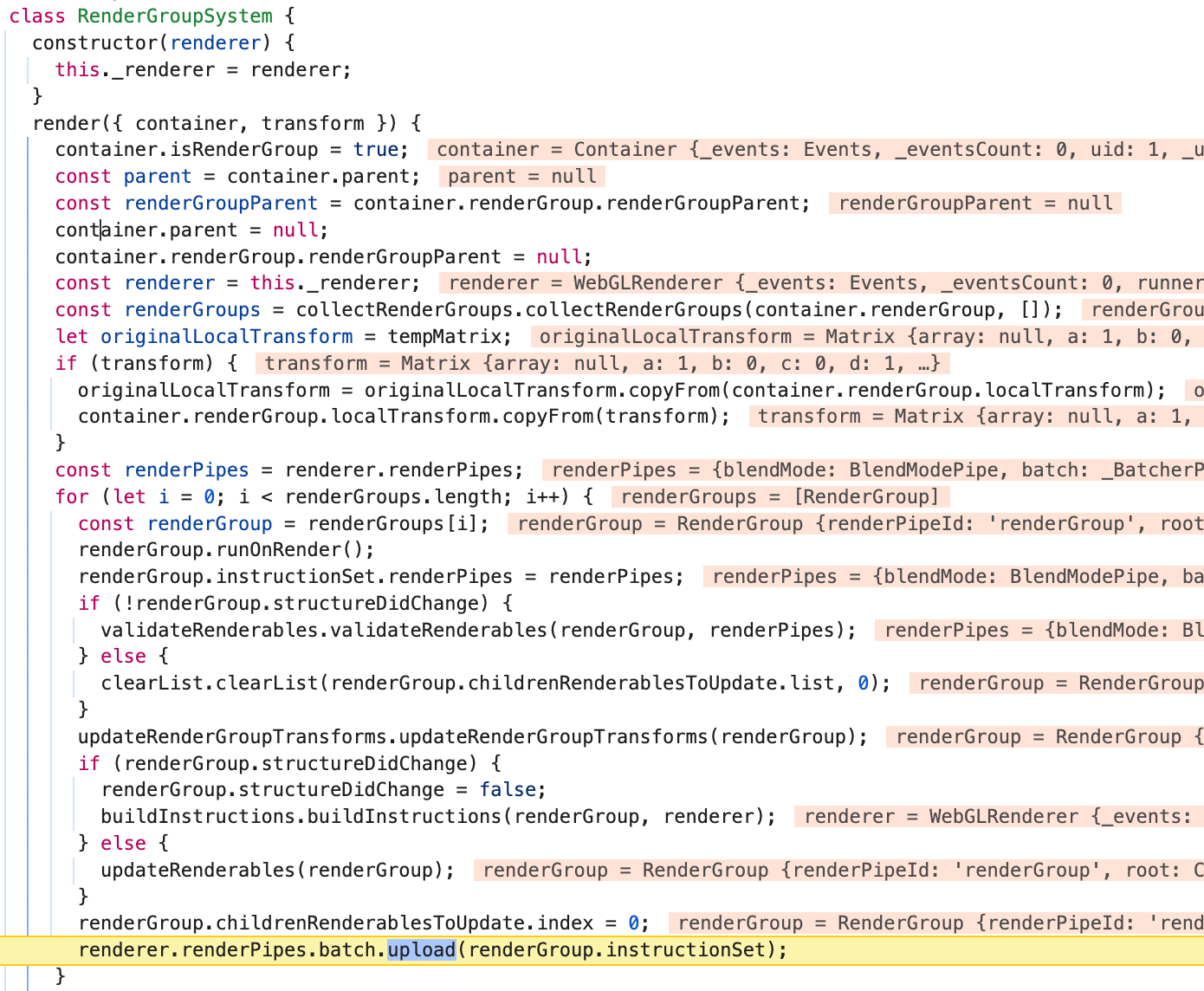Click the code line 'container.parent = null;'
Image resolution: width=1204 pixels, height=991 pixels.
pos(192,230)
